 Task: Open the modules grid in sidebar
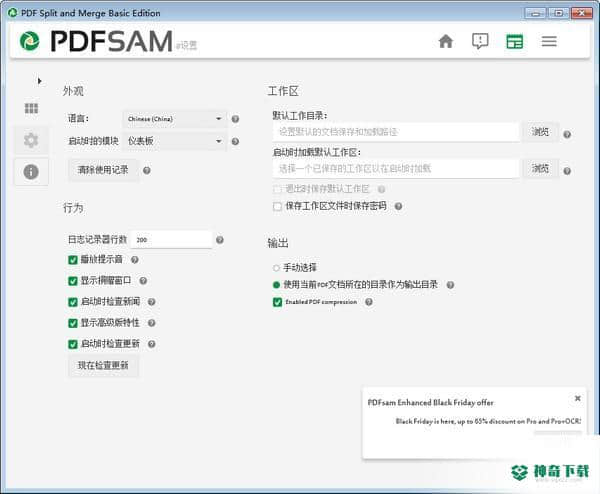click(31, 108)
